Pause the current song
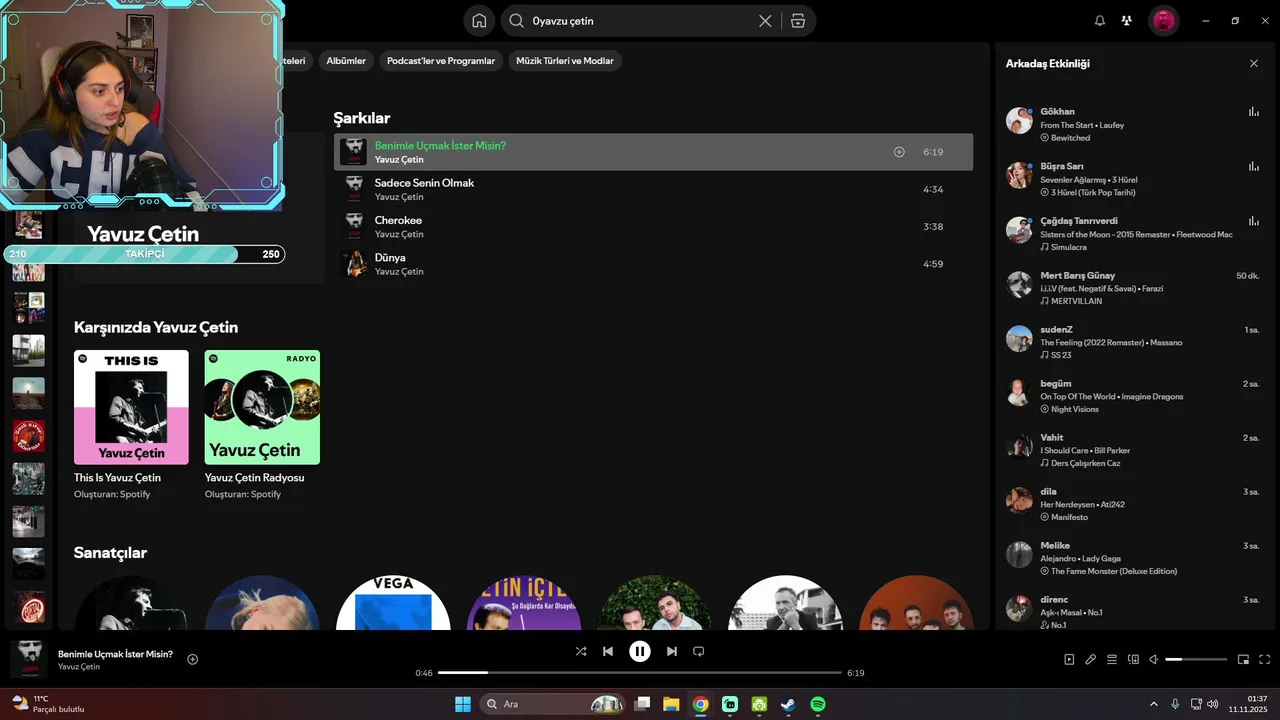 tap(640, 651)
